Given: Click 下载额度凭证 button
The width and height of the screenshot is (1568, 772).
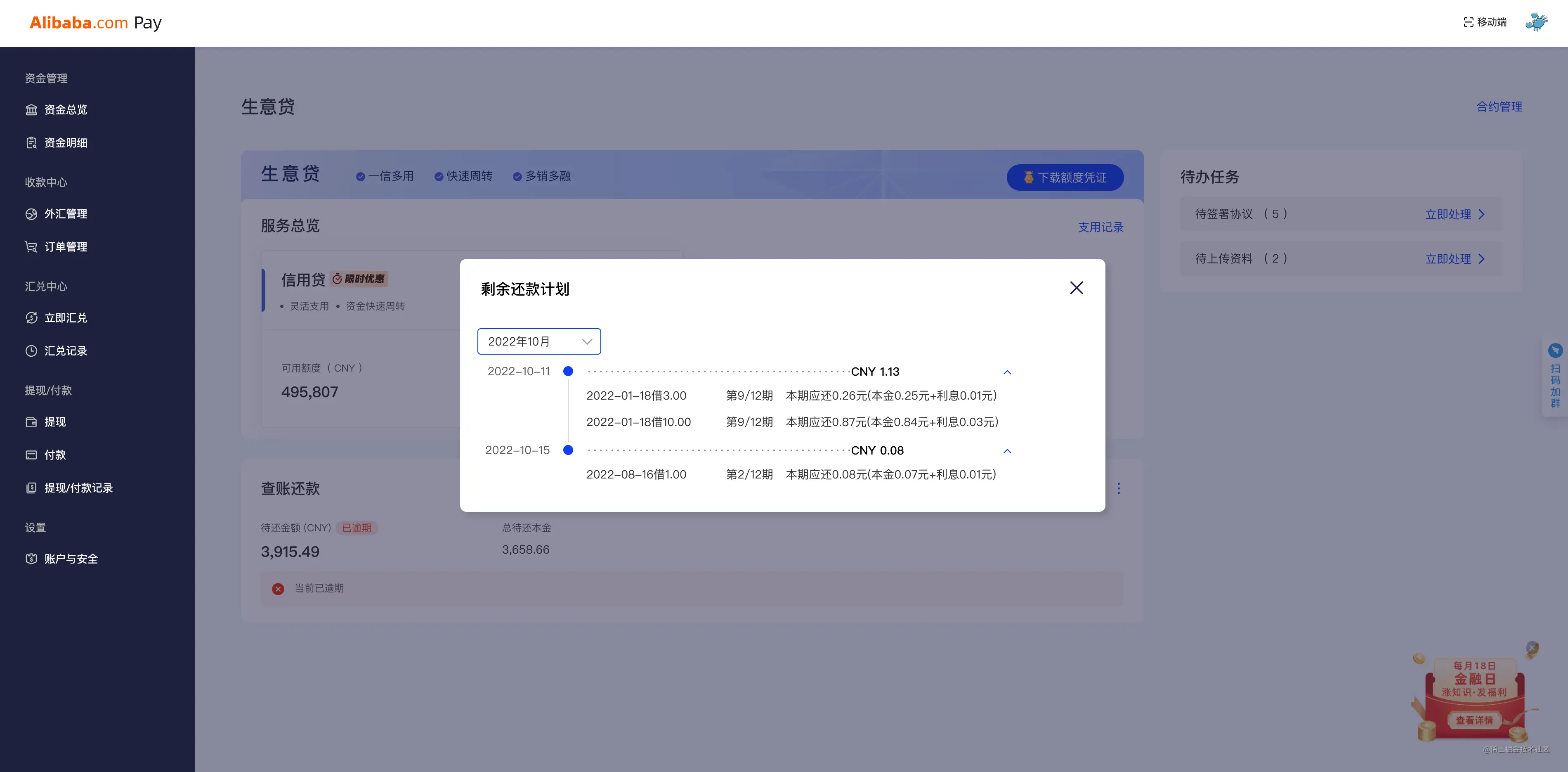Looking at the screenshot, I should coord(1065,177).
